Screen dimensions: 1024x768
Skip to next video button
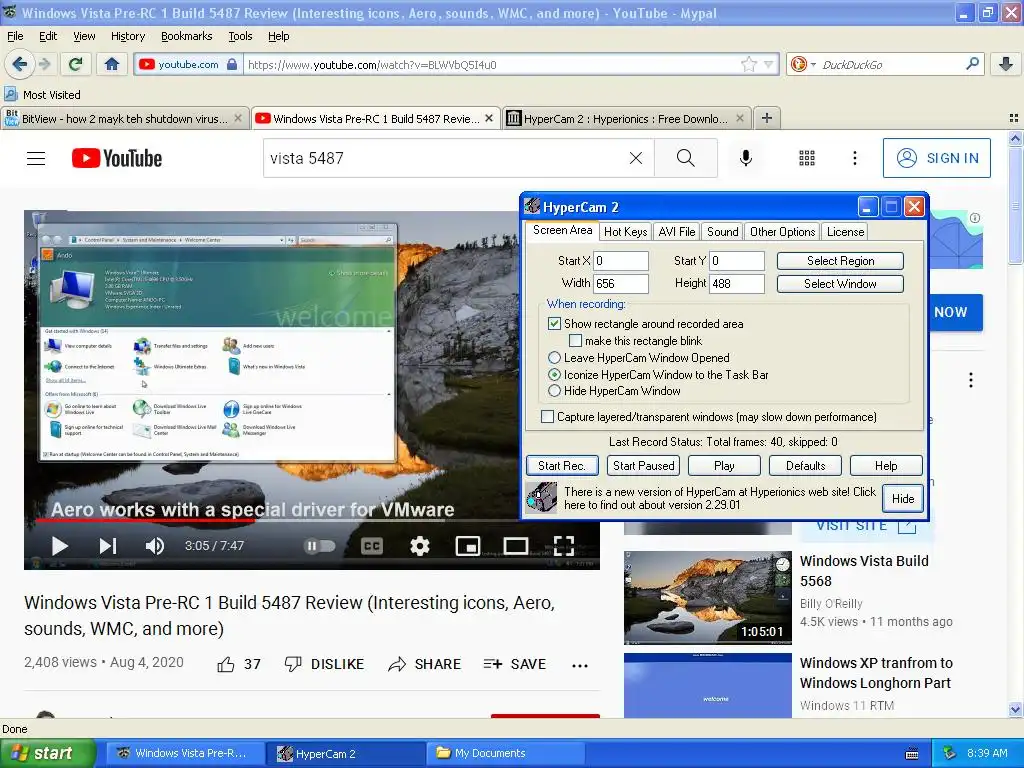click(107, 545)
